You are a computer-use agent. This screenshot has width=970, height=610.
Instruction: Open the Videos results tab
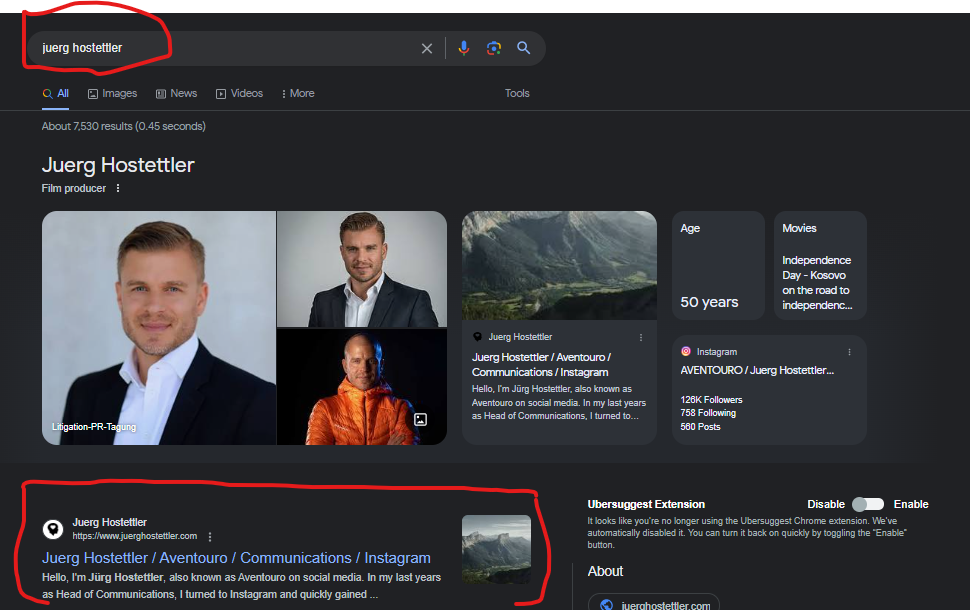[239, 93]
